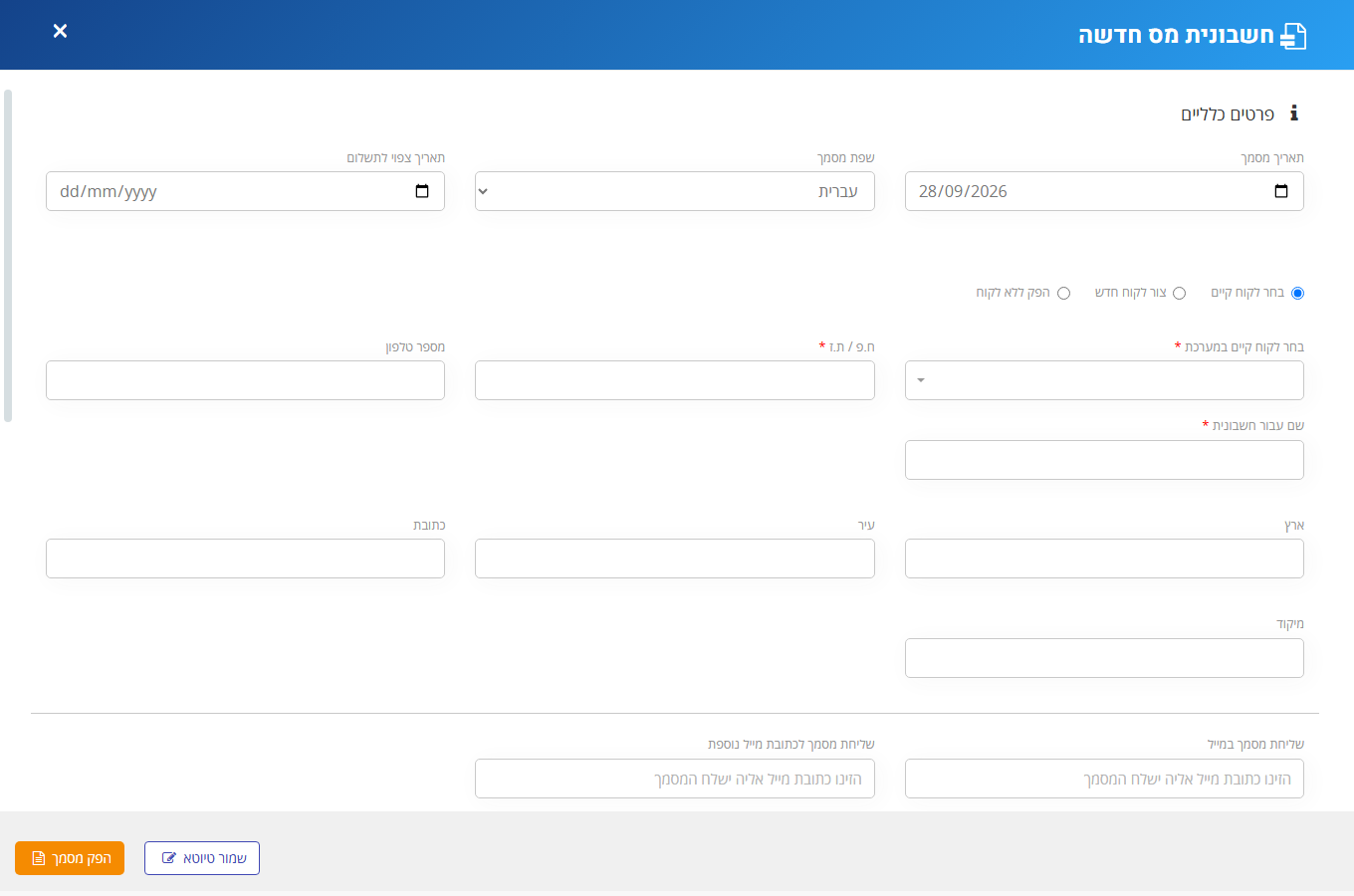Click the ארץ country input
1354x896 pixels.
tap(1104, 559)
